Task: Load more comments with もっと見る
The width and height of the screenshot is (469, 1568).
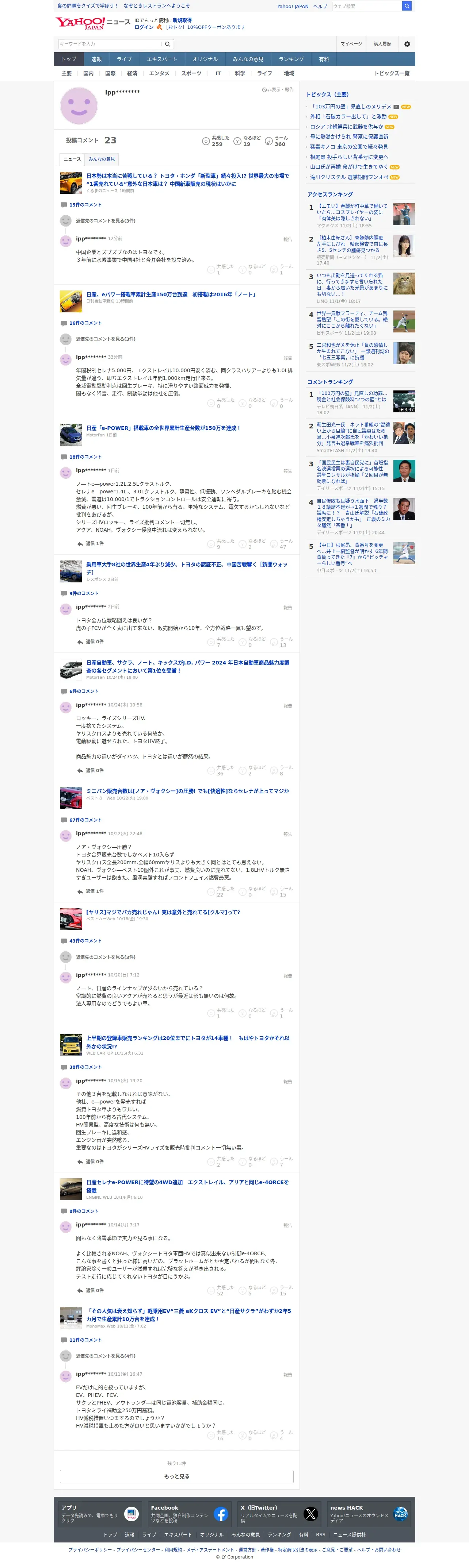Action: pos(177,1477)
